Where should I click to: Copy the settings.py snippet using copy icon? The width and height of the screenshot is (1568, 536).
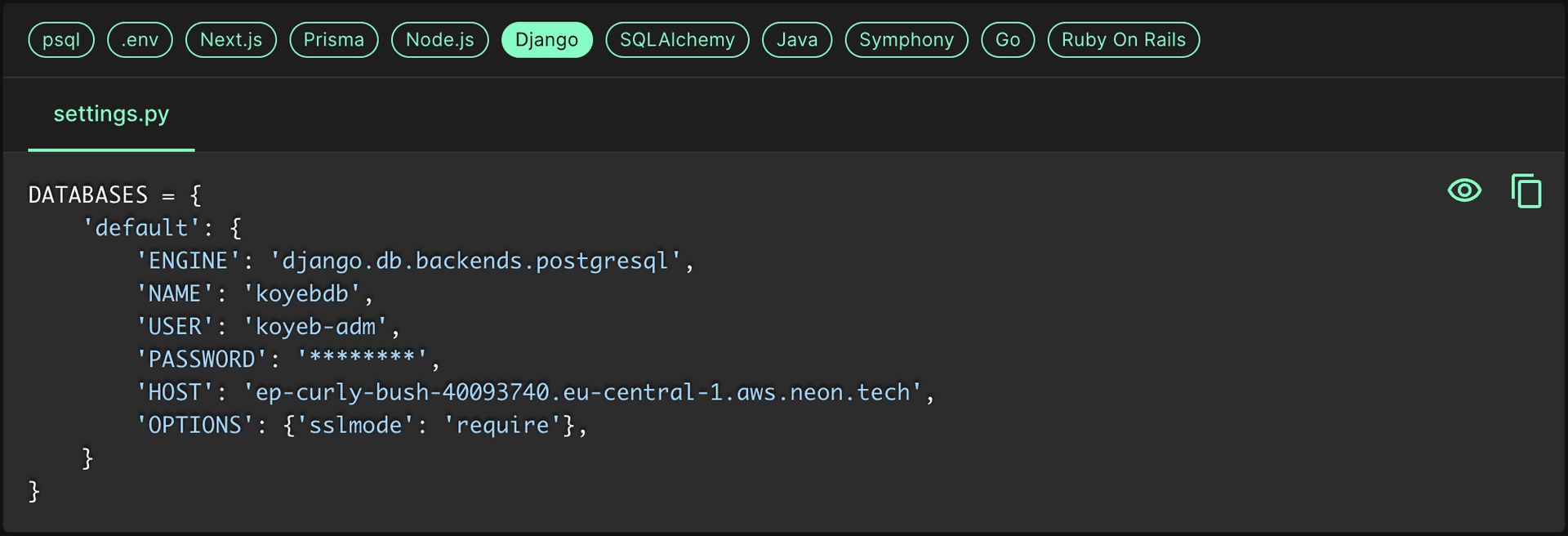tap(1526, 191)
